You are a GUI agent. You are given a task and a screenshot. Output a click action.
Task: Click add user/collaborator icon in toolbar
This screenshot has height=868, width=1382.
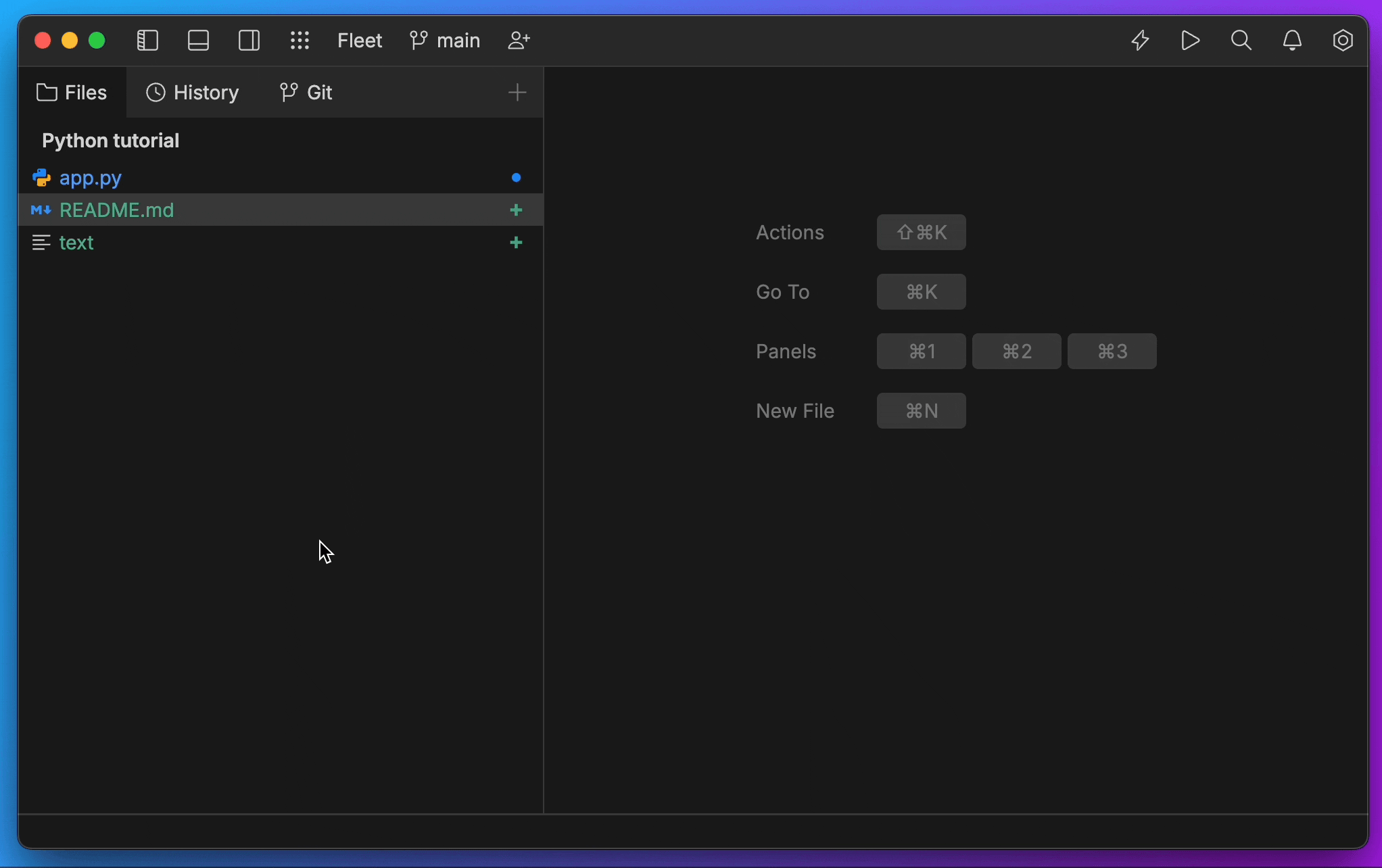pos(518,40)
